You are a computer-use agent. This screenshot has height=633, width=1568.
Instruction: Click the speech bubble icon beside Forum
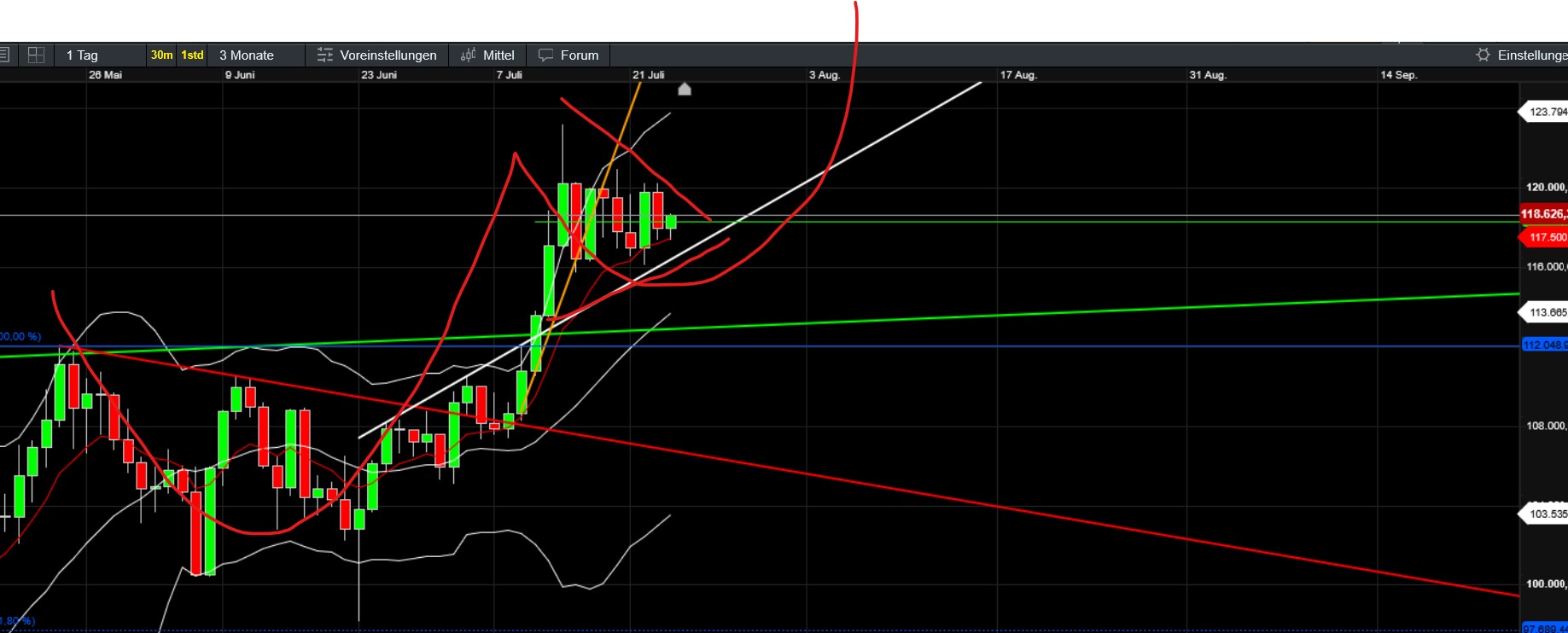[x=546, y=55]
